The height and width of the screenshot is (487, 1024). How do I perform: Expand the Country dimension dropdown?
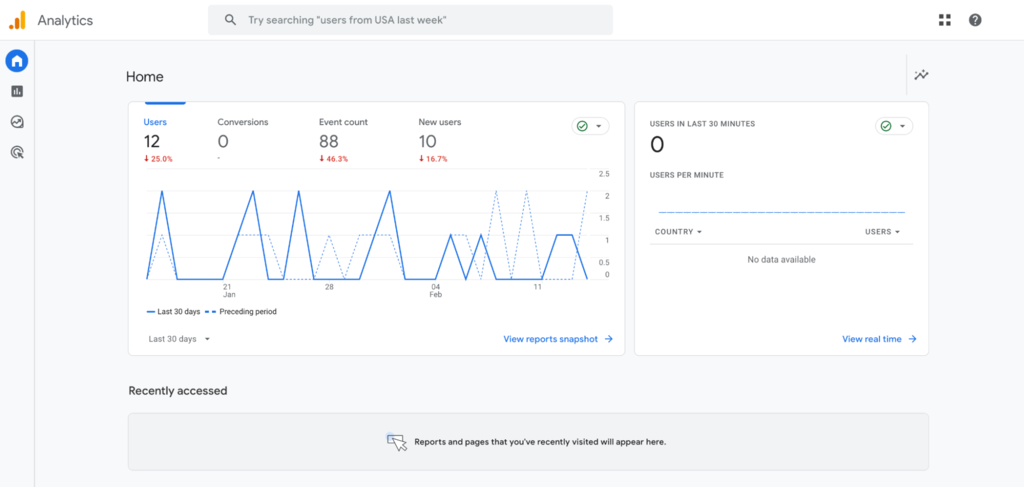coord(678,232)
